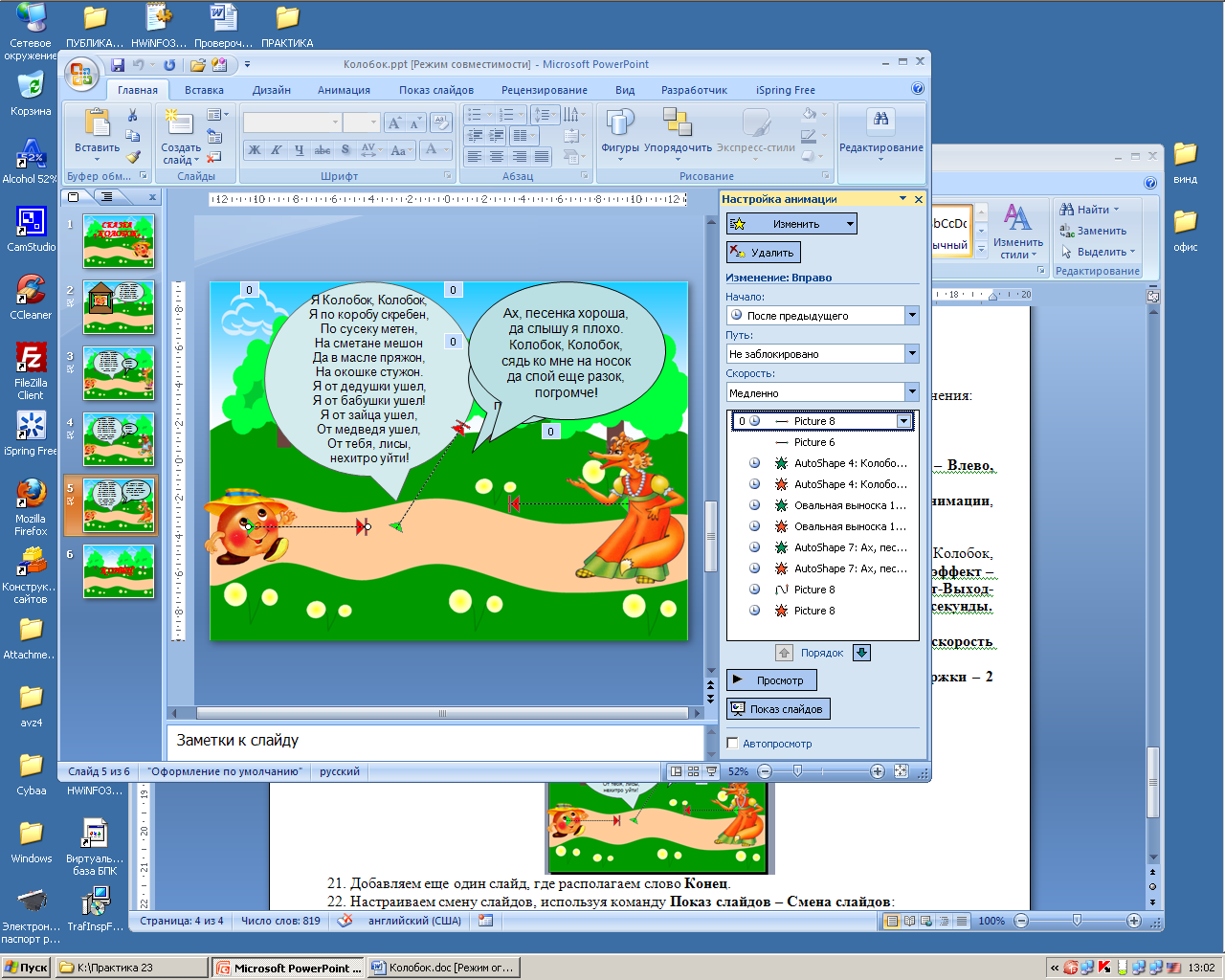Viewport: 1225px width, 980px height.
Task: Toggle the Outline tab in left pane
Action: click(x=107, y=196)
